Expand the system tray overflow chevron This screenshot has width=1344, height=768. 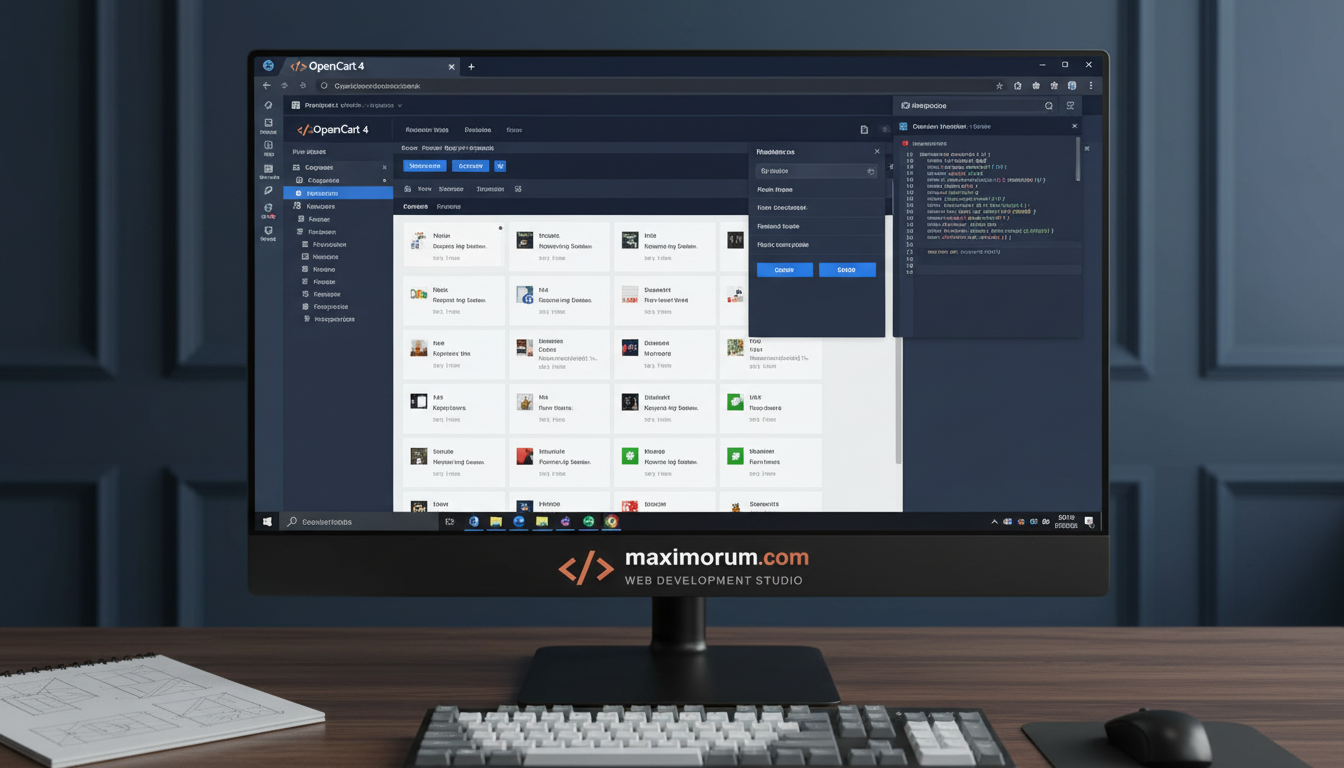click(995, 522)
